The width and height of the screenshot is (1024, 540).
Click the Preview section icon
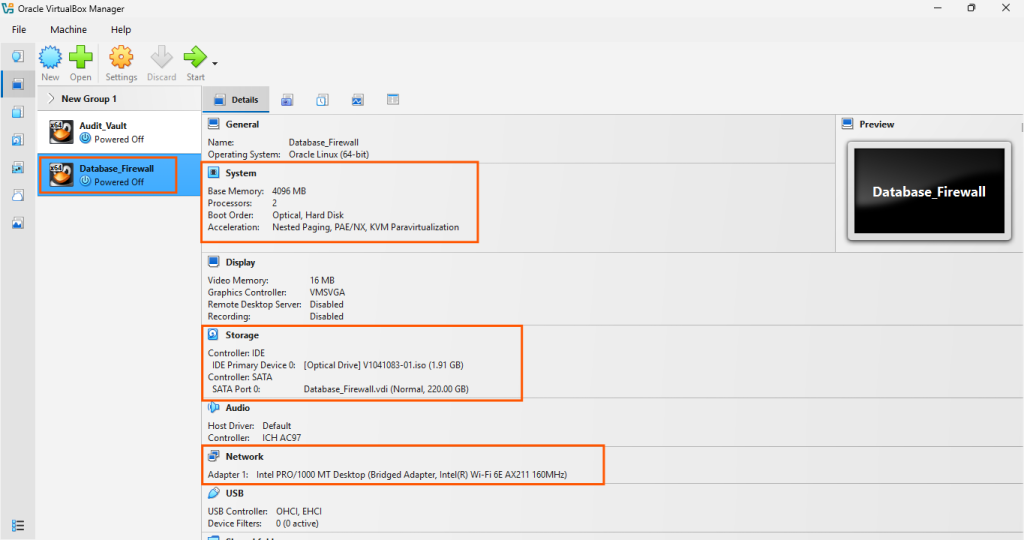(x=848, y=123)
